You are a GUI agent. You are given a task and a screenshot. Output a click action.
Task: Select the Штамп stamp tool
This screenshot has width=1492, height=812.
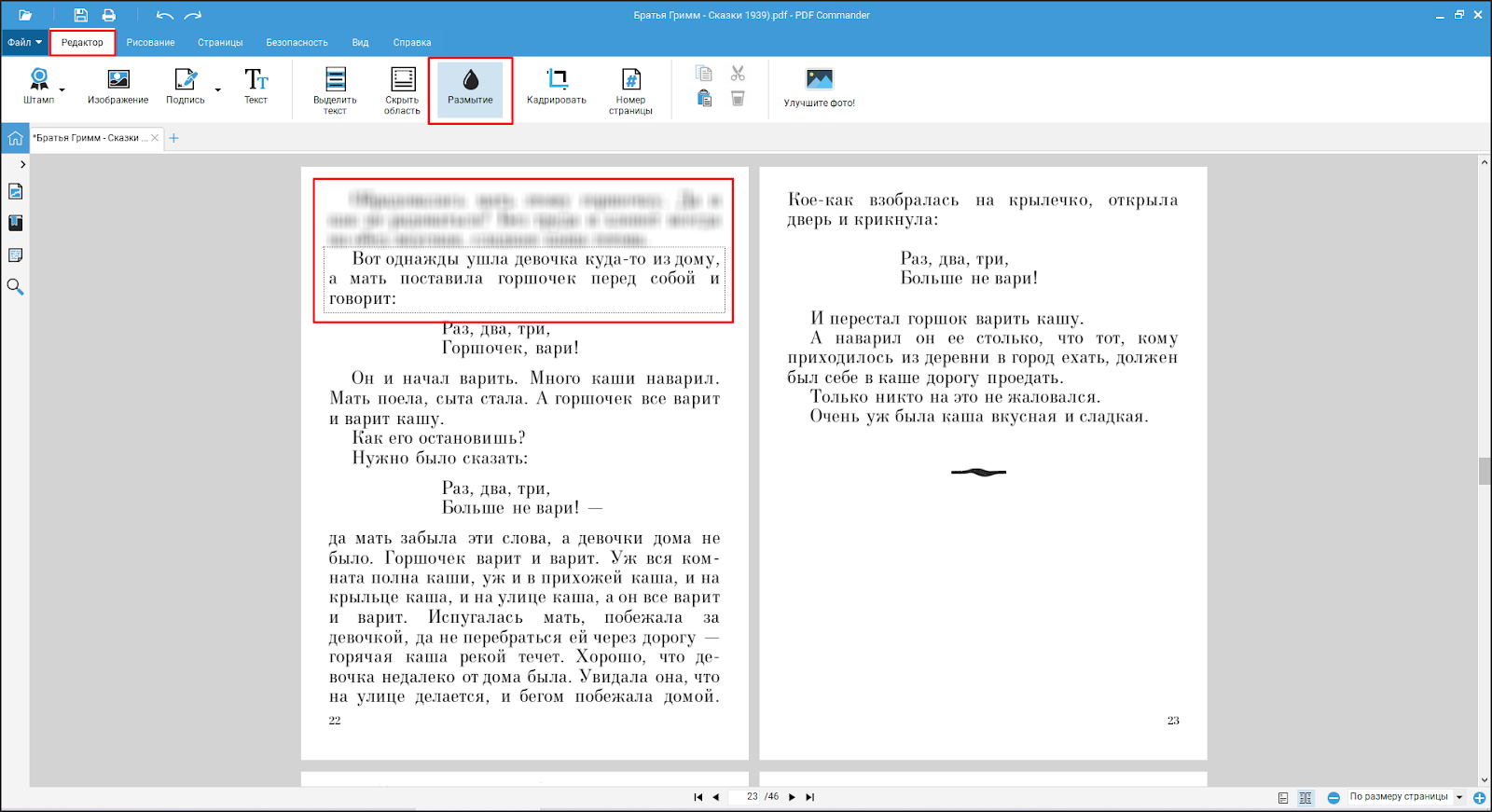39,86
